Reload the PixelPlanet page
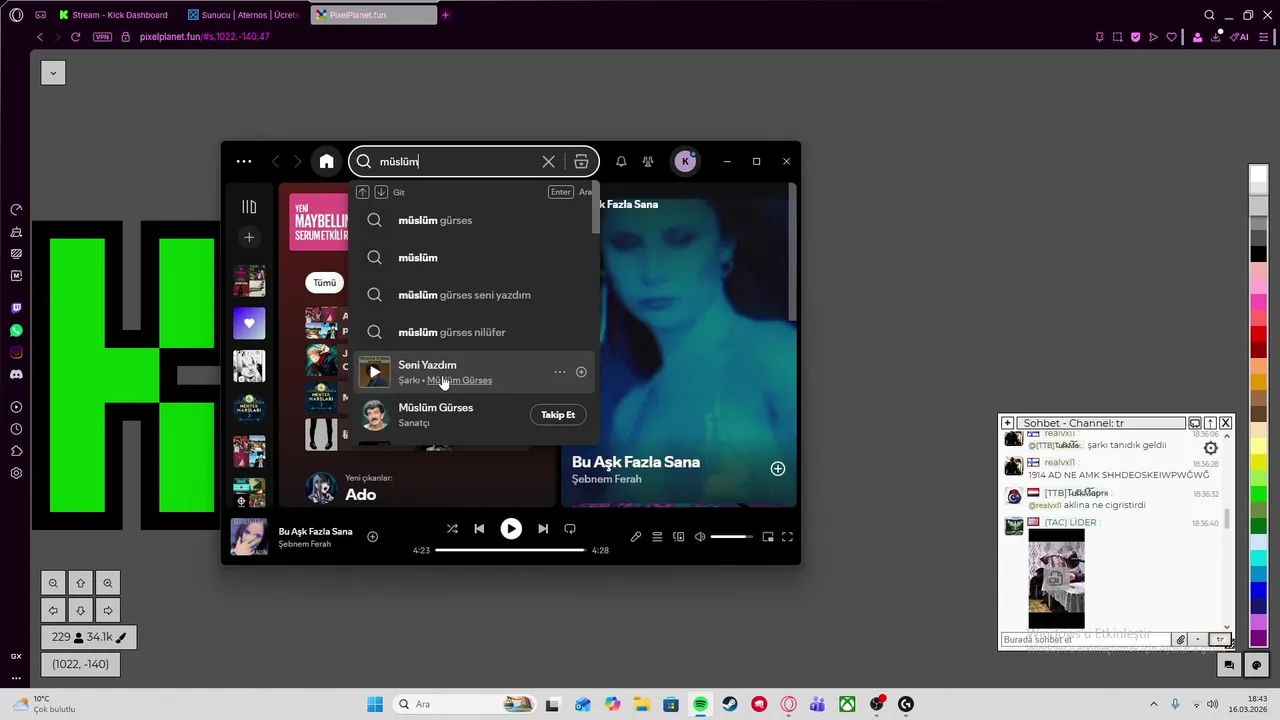Viewport: 1280px width, 720px height. pos(75,37)
